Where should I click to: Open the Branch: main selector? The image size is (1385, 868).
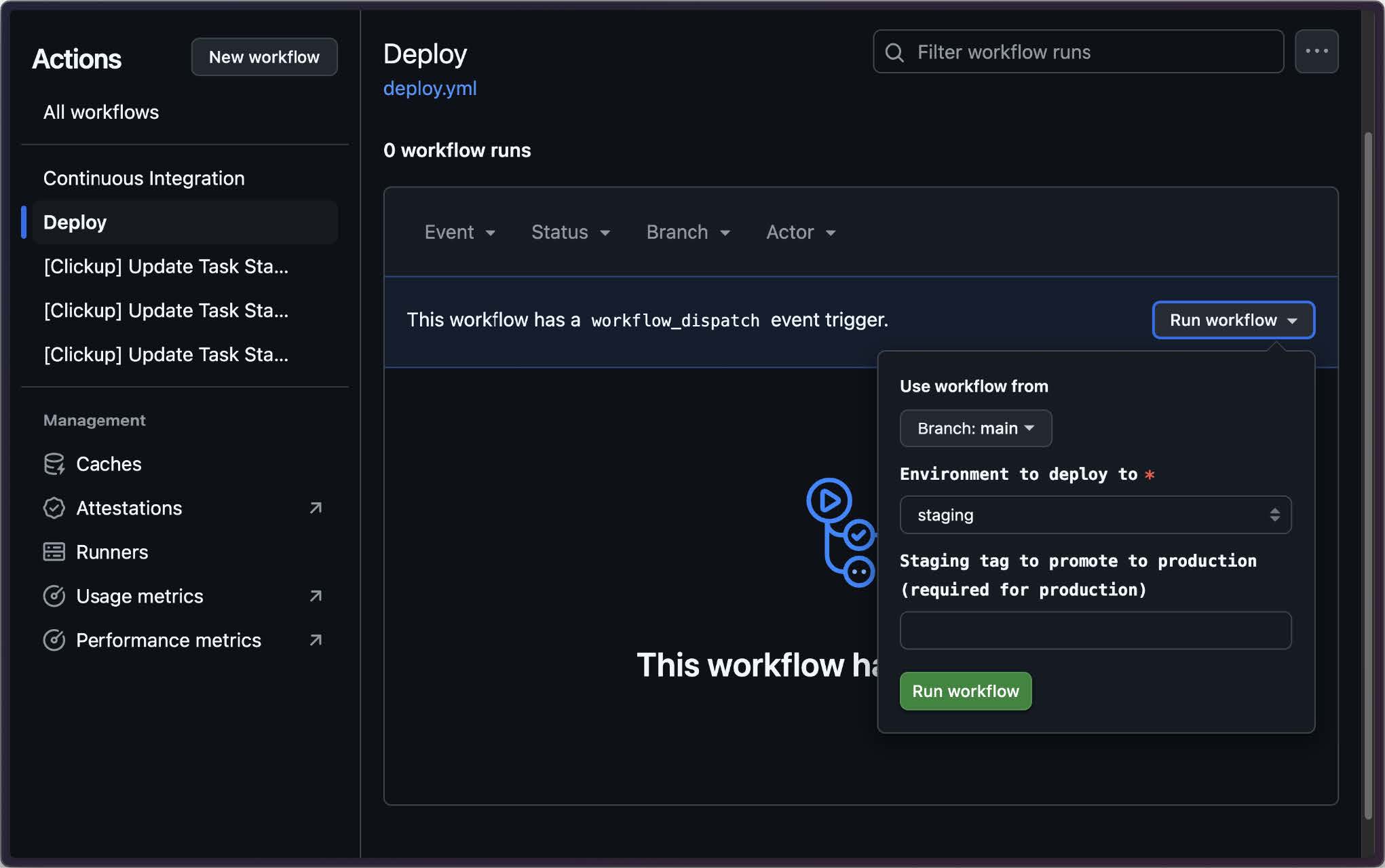tap(975, 428)
